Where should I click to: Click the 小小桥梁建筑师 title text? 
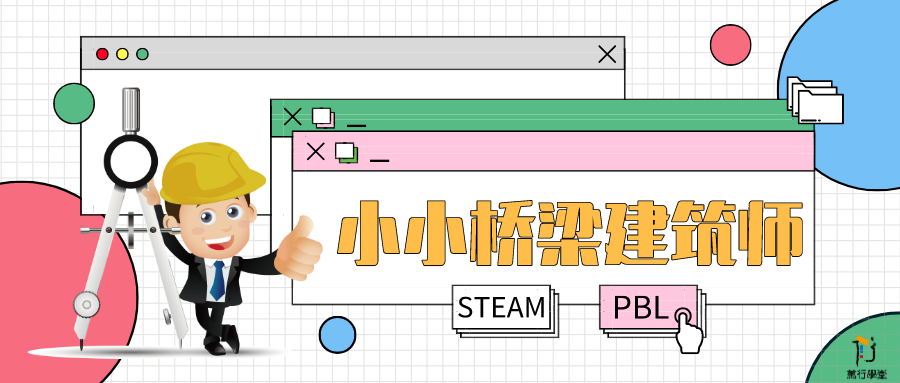coord(569,233)
